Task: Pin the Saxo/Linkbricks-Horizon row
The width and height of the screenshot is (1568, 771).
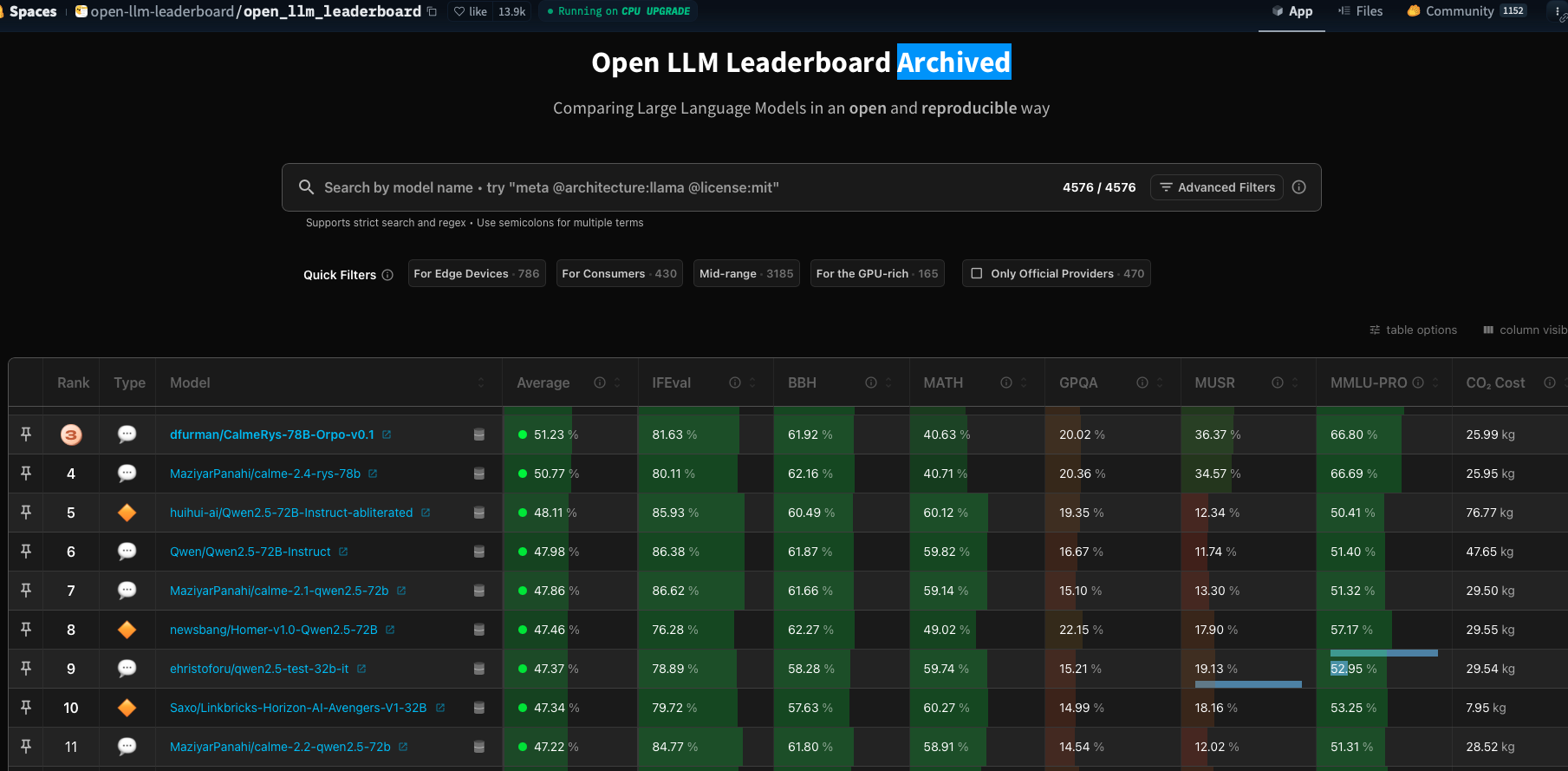Action: click(26, 707)
